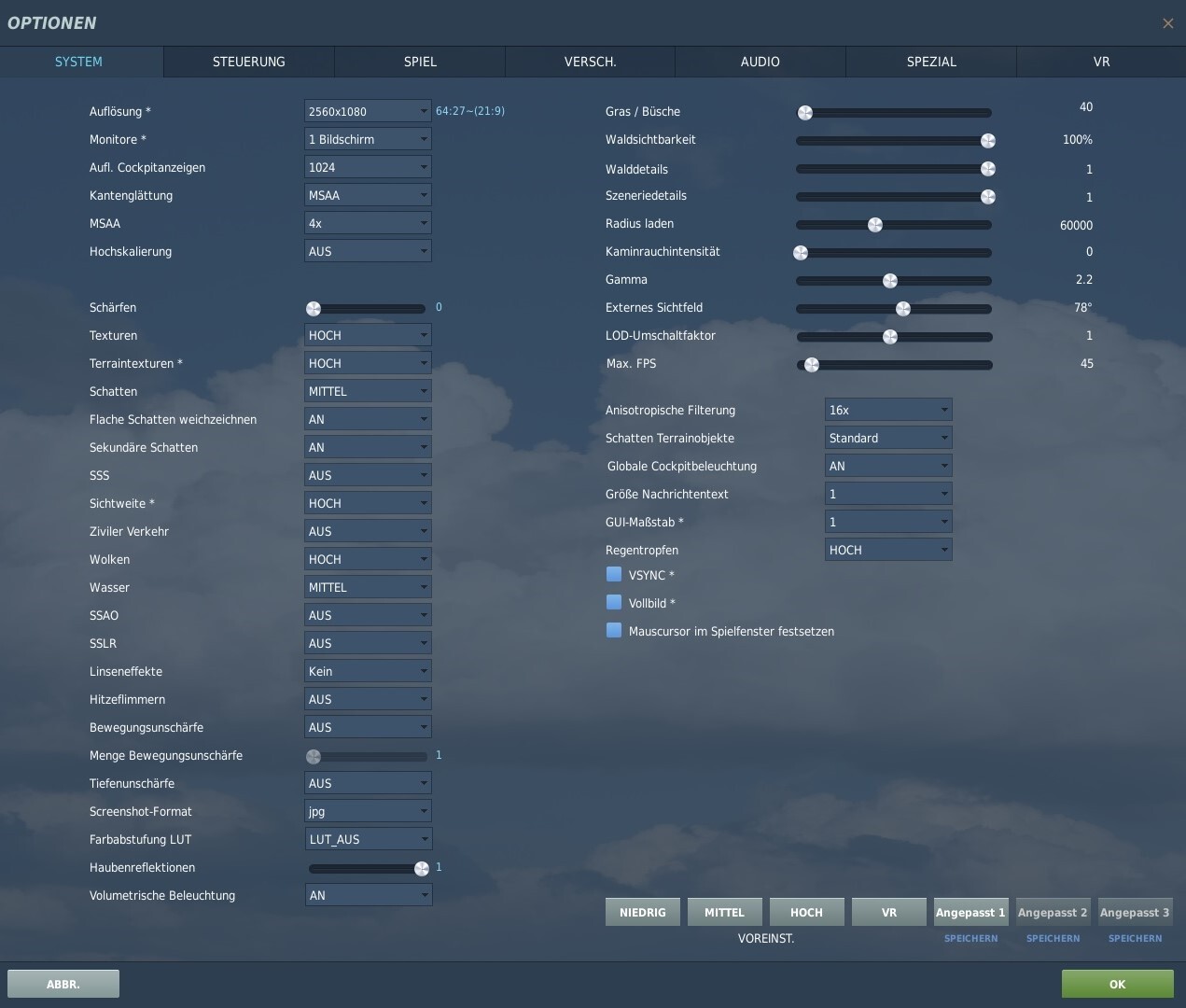Image resolution: width=1186 pixels, height=1008 pixels.
Task: Open the Wolken dropdown
Action: [x=368, y=559]
